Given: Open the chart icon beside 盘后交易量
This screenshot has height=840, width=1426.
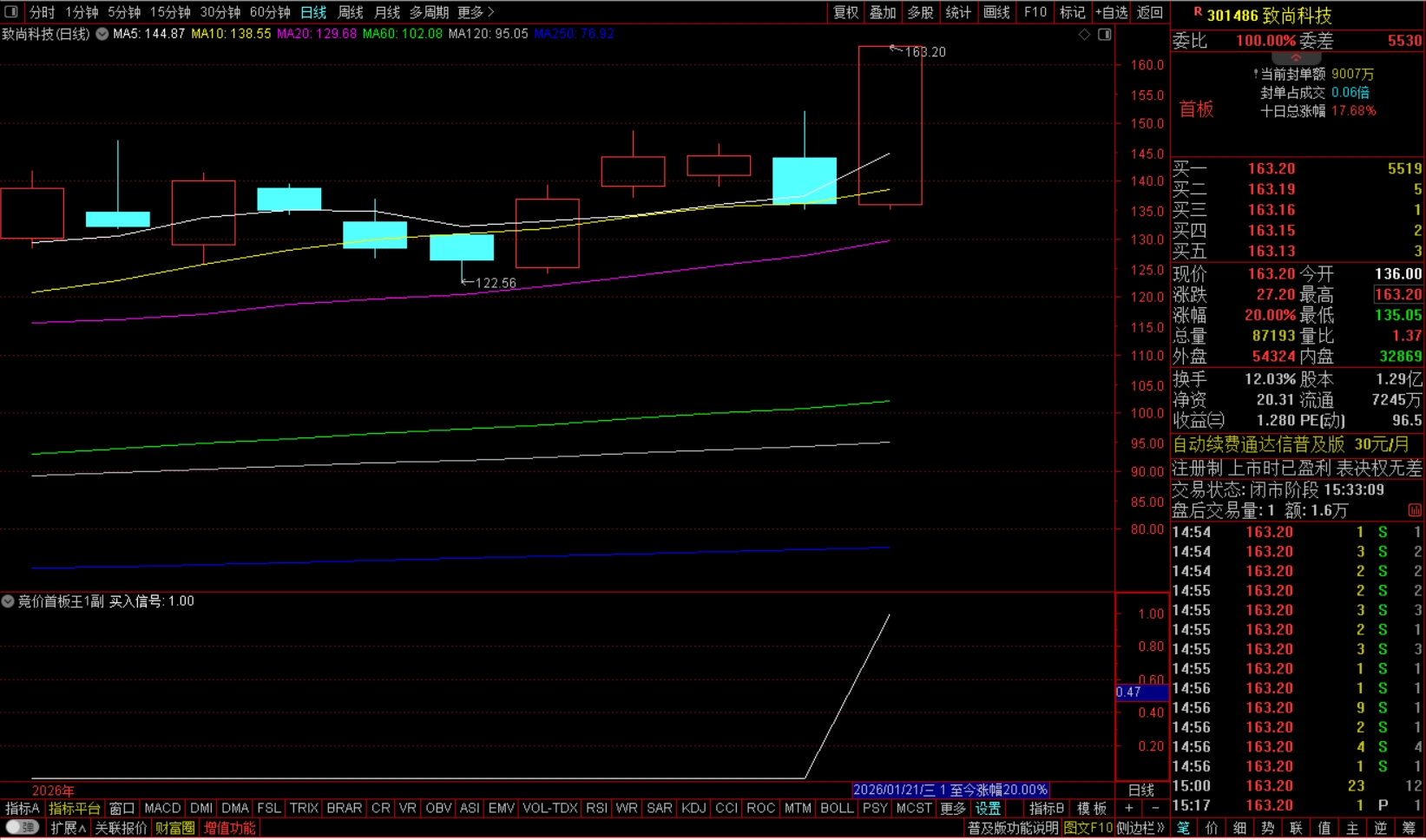Looking at the screenshot, I should (x=1415, y=510).
